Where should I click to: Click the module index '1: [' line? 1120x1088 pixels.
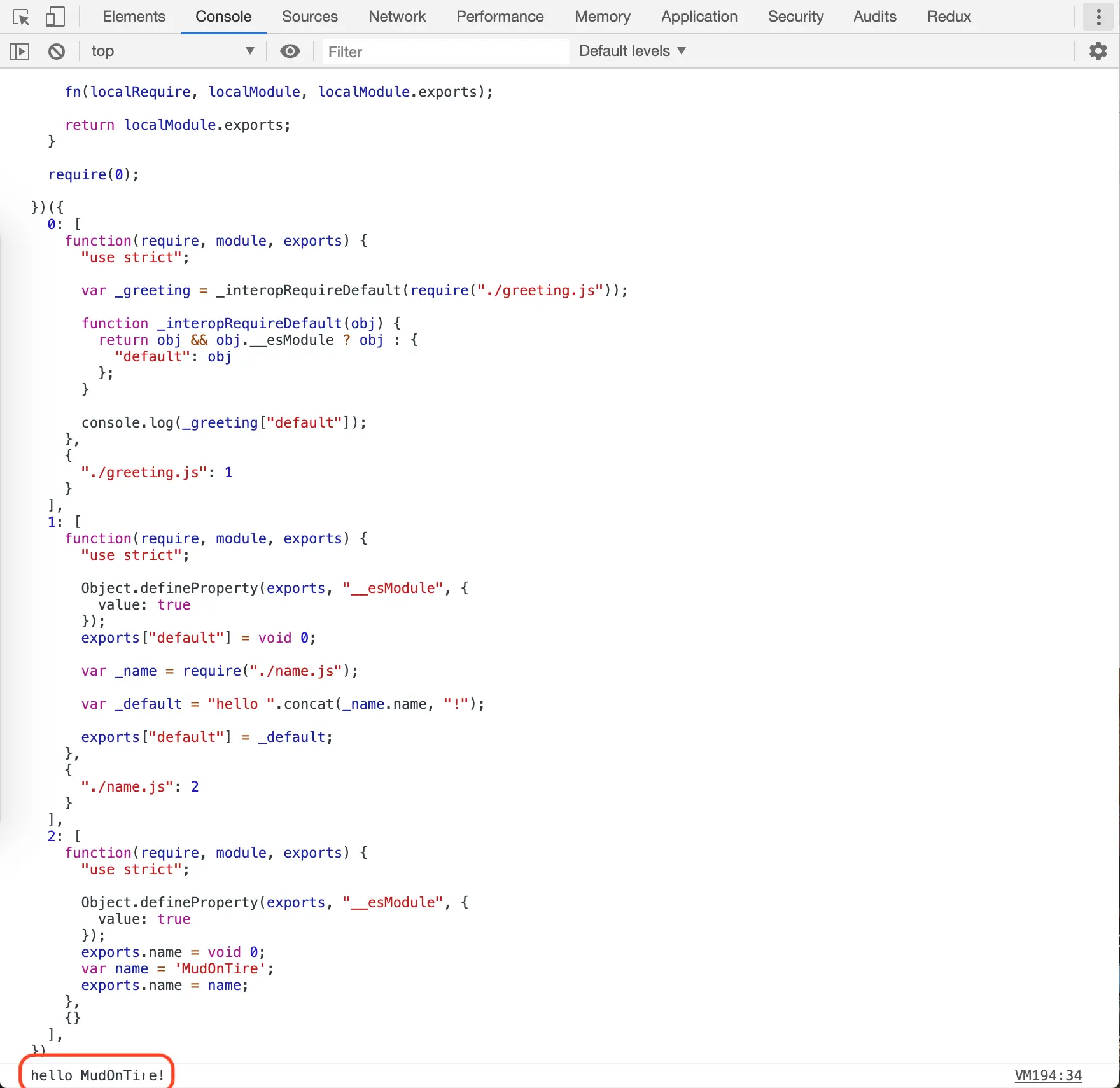(64, 522)
